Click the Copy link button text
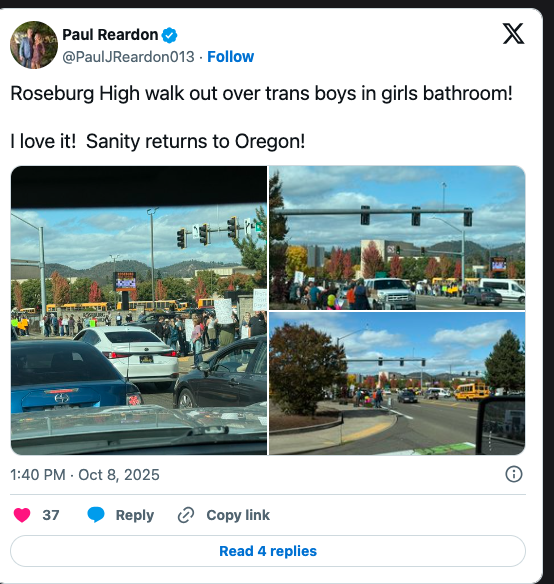554x584 pixels. (238, 515)
